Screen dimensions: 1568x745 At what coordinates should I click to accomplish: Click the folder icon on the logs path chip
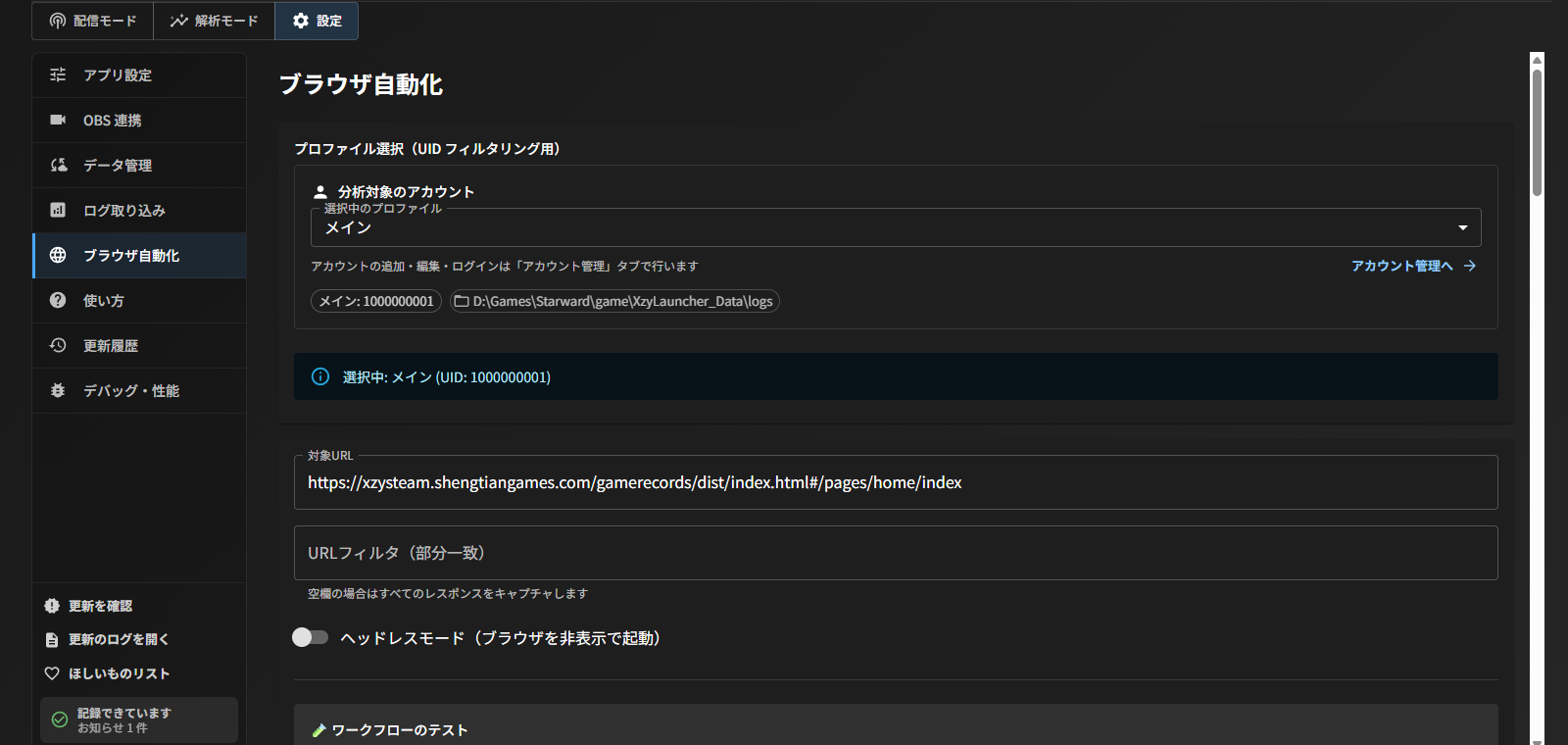pos(462,301)
